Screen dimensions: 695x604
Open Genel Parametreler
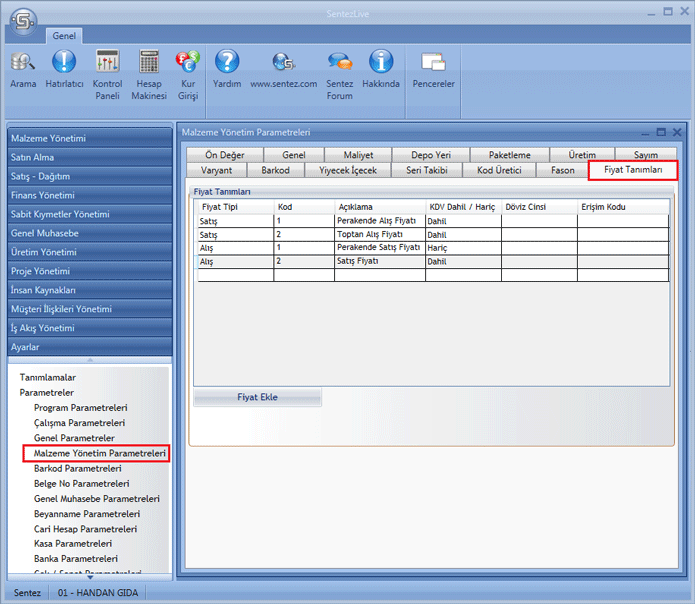(x=74, y=438)
